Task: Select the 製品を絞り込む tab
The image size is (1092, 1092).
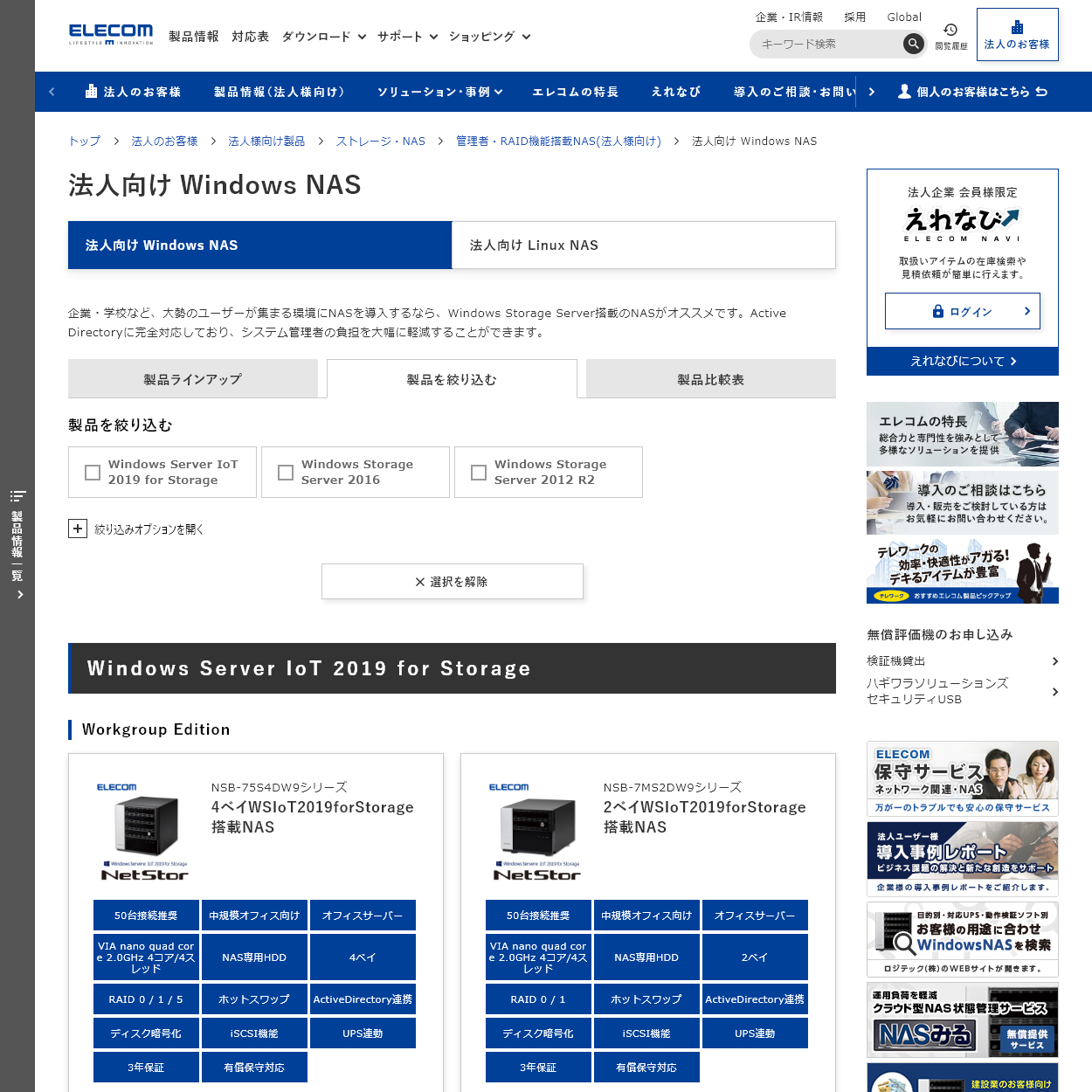Action: click(x=452, y=379)
